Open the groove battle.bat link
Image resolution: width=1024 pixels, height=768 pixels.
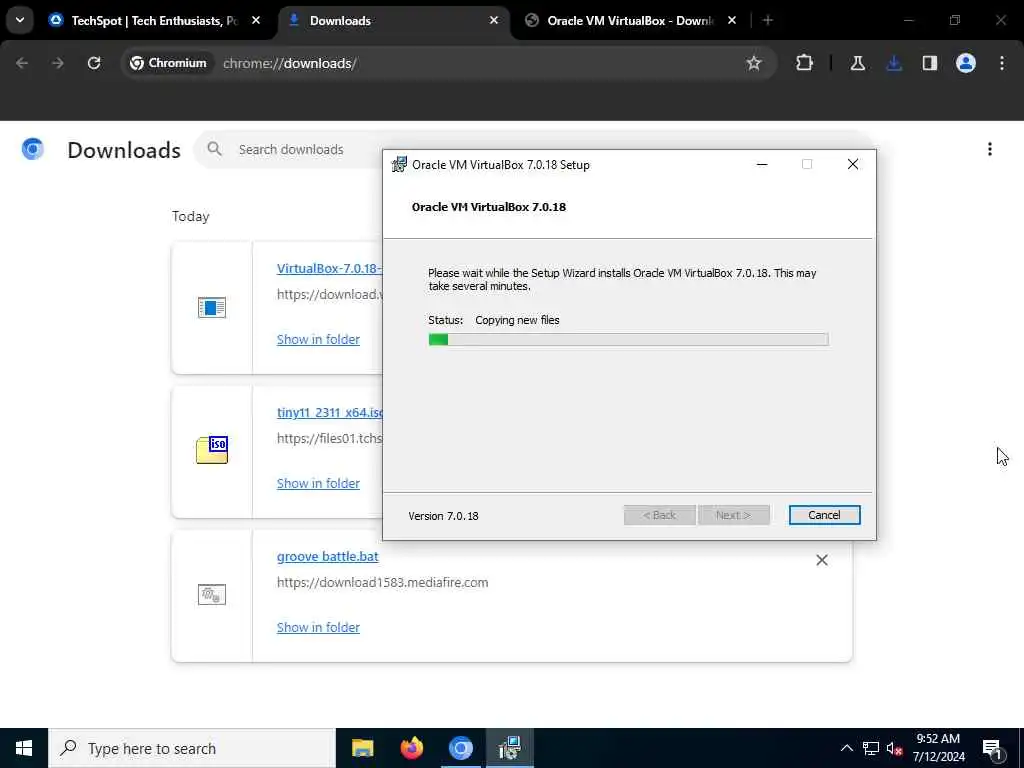(x=327, y=556)
